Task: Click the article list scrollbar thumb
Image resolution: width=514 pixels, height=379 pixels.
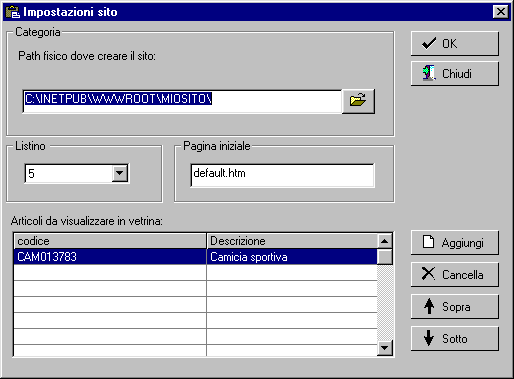Action: click(385, 257)
